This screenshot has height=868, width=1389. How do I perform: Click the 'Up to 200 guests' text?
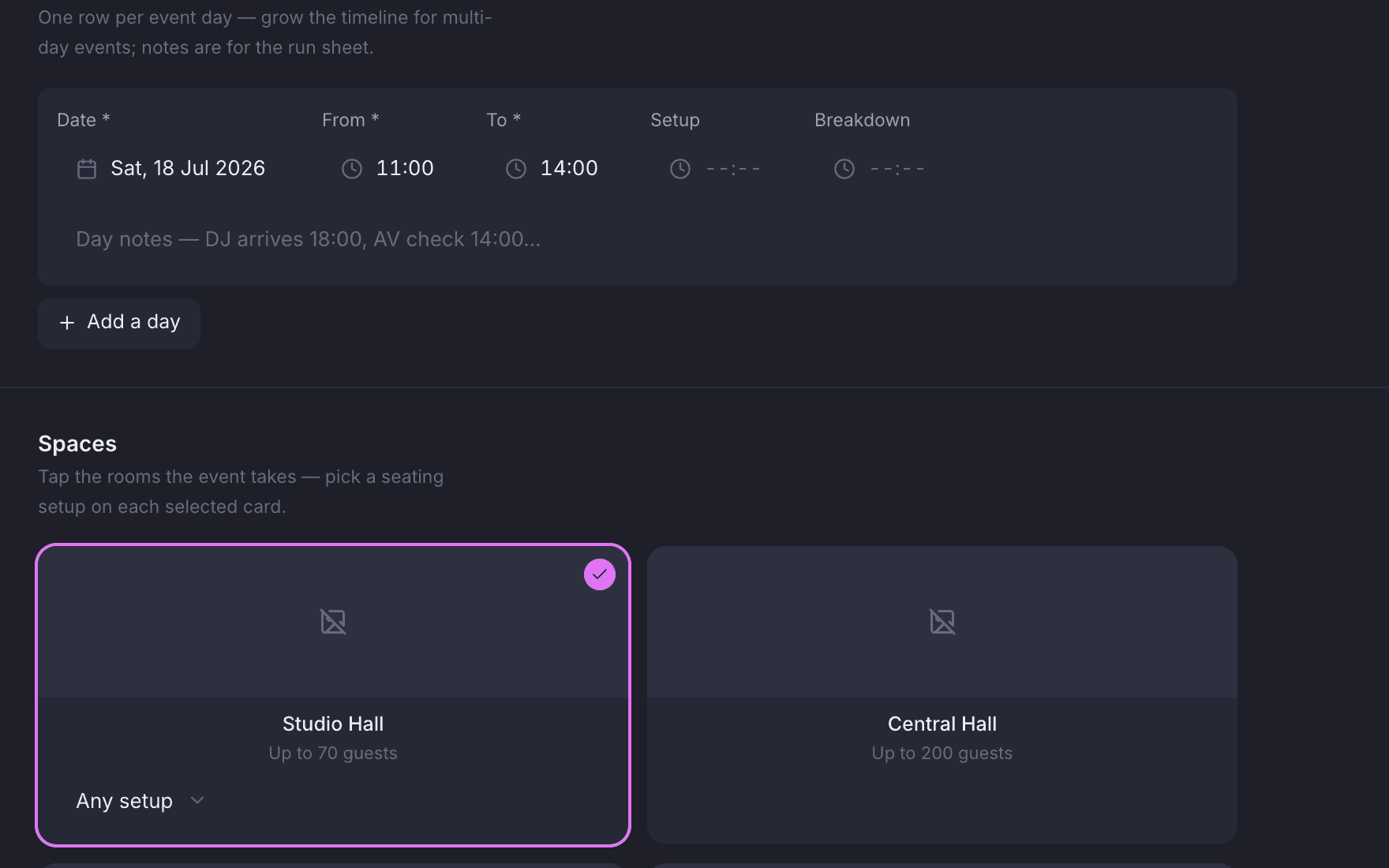click(x=942, y=754)
